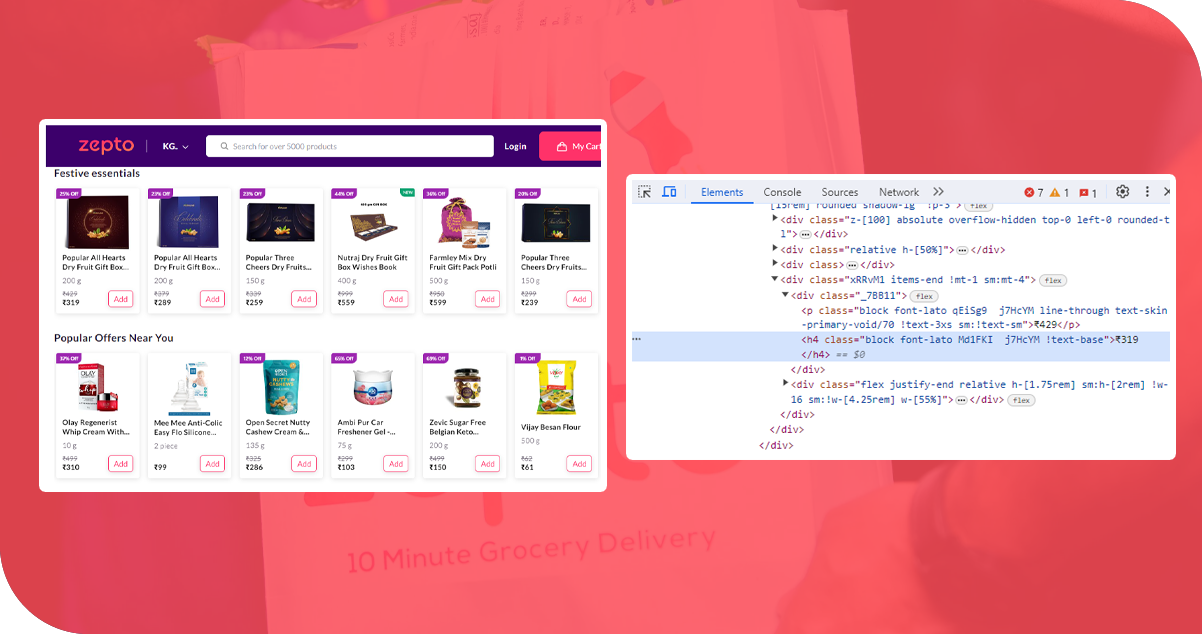Switch to the Network tab

898,192
